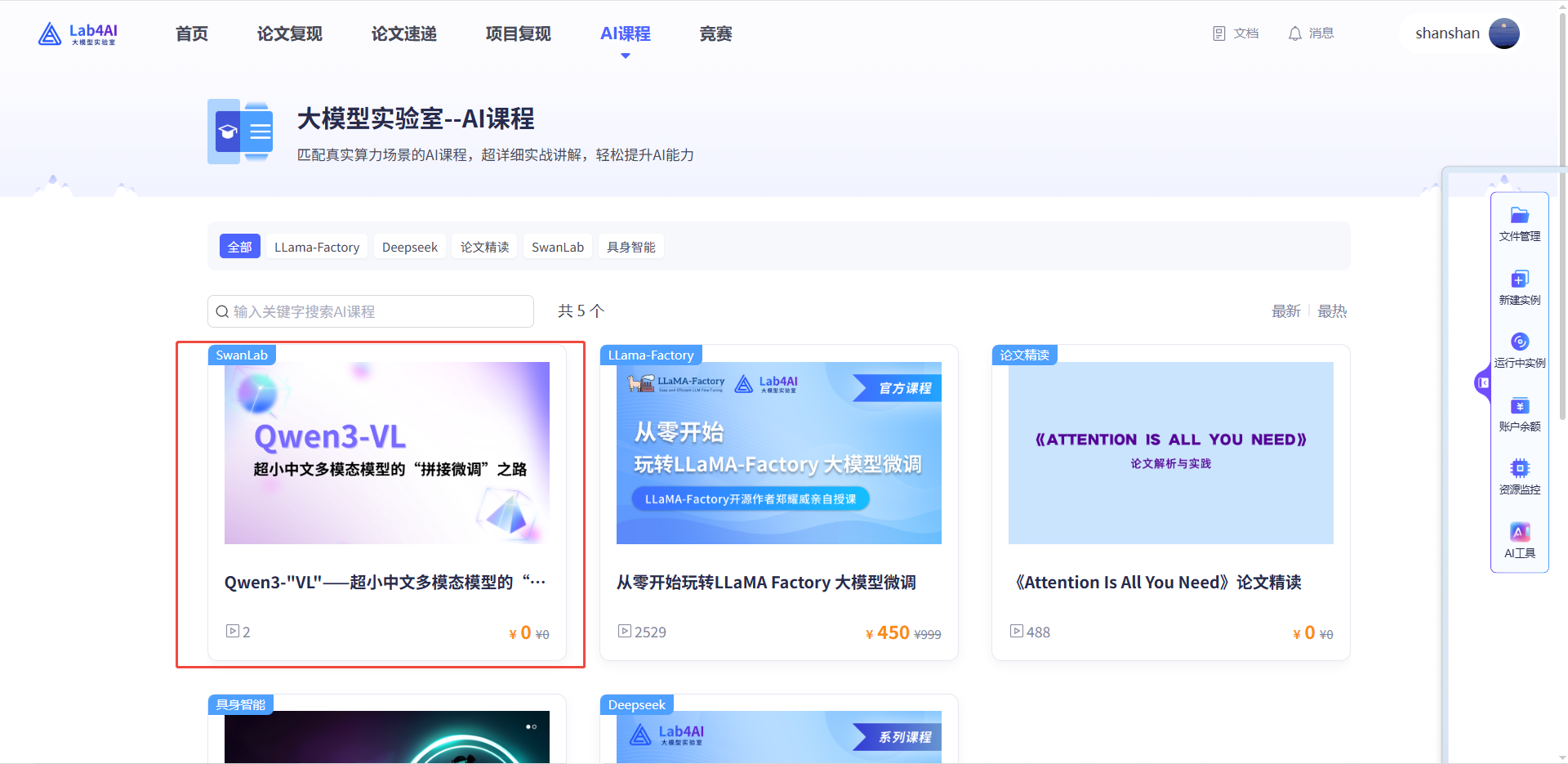Click the ¥450 price on LLaMA Factory course
1568x764 pixels.
[x=888, y=632]
